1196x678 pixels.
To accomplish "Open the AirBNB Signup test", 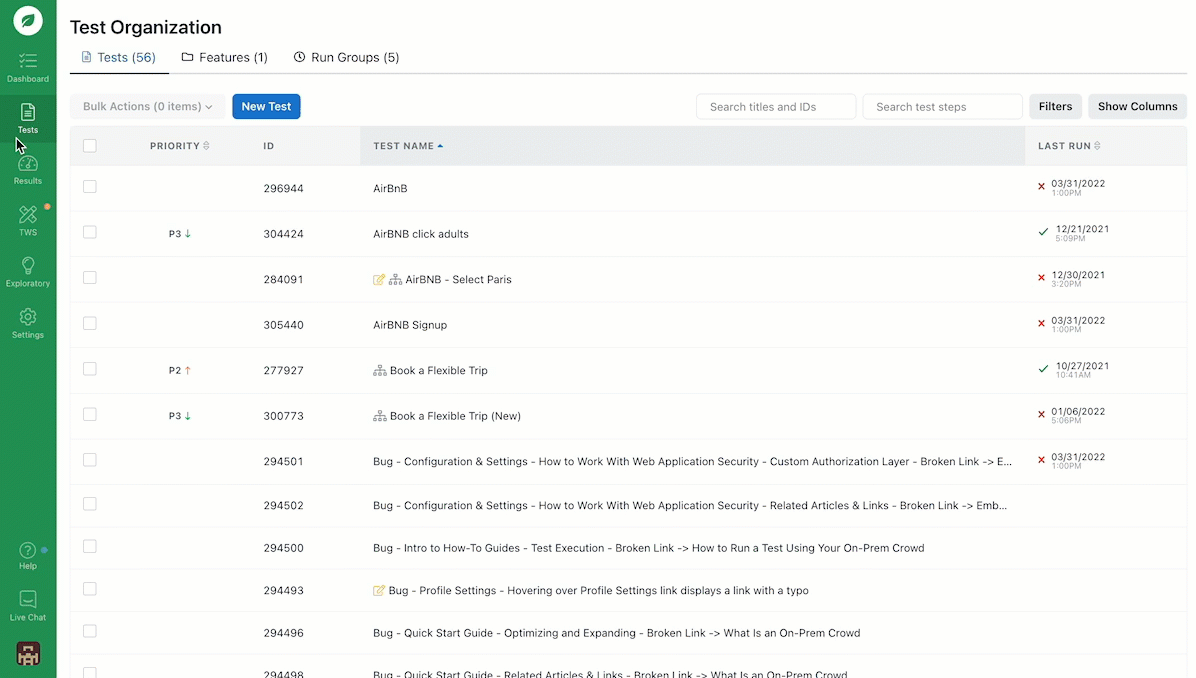I will point(410,325).
